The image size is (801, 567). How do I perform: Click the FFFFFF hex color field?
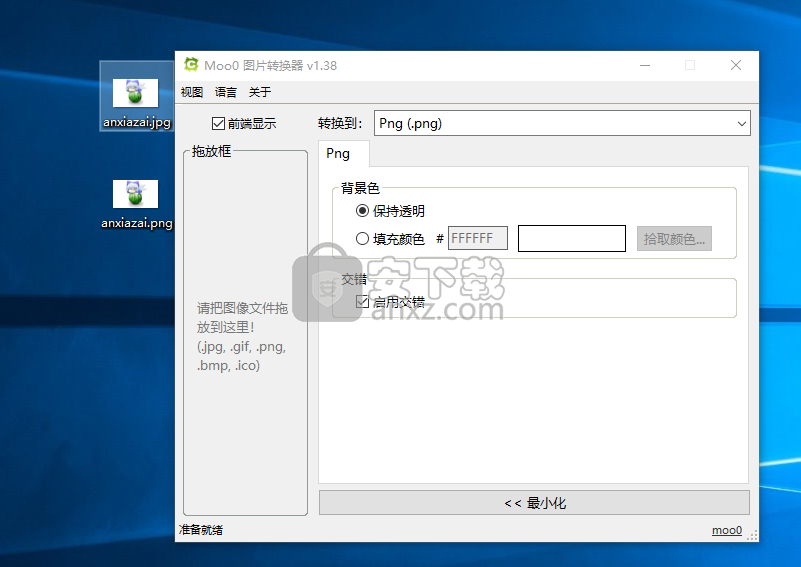click(x=478, y=239)
